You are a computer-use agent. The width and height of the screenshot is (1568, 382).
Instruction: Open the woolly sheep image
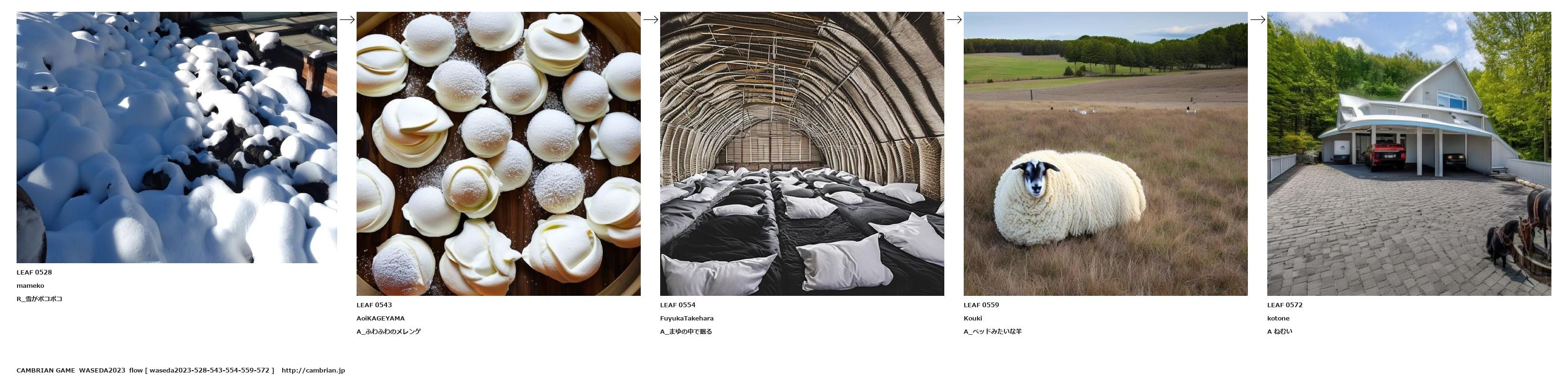click(1105, 154)
